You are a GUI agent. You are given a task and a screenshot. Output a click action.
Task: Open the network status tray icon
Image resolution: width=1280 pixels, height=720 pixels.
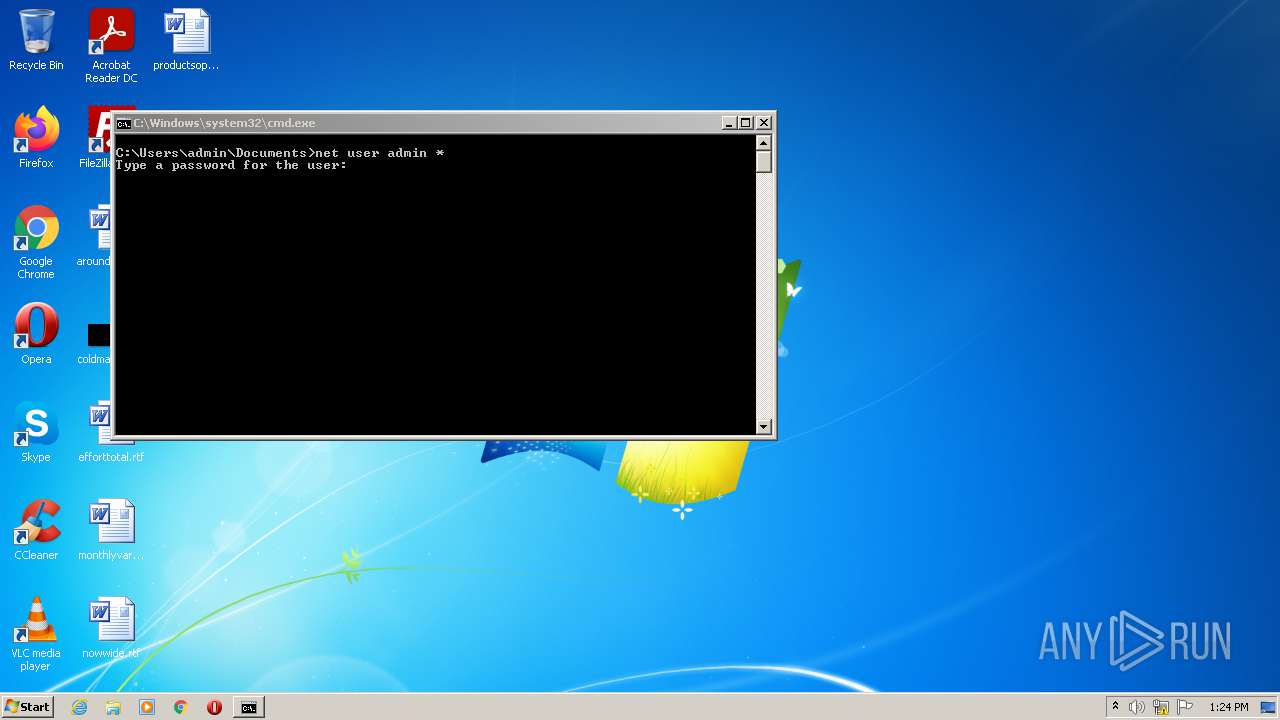(x=1161, y=707)
